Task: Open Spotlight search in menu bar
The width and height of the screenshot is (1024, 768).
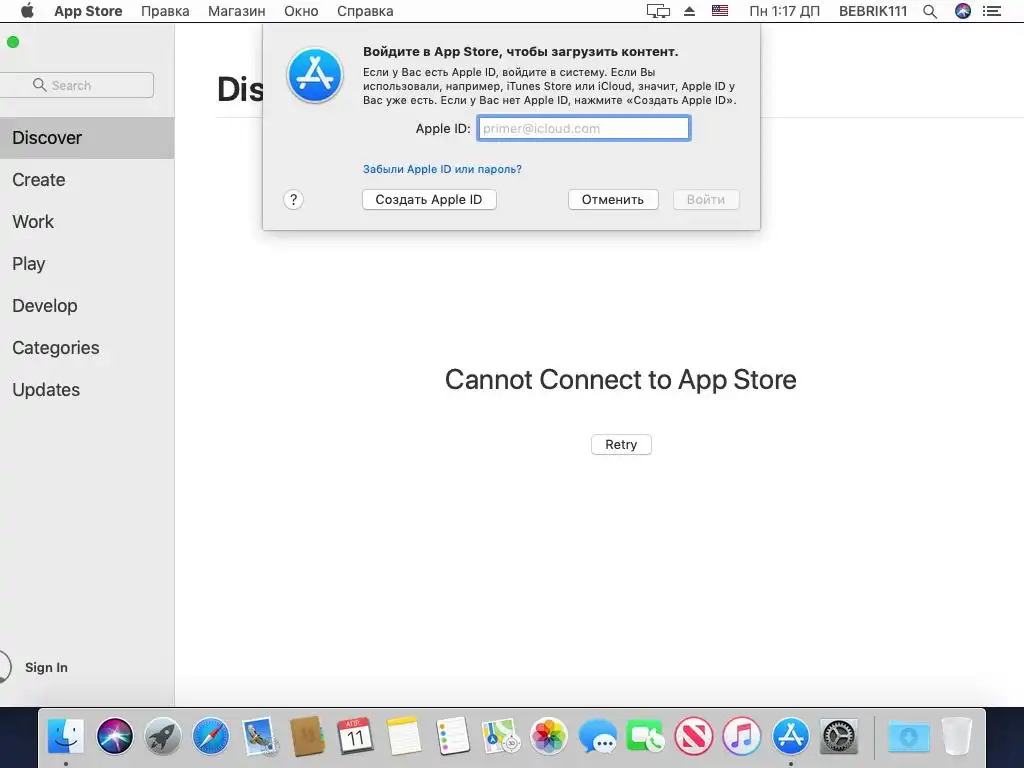Action: click(930, 11)
